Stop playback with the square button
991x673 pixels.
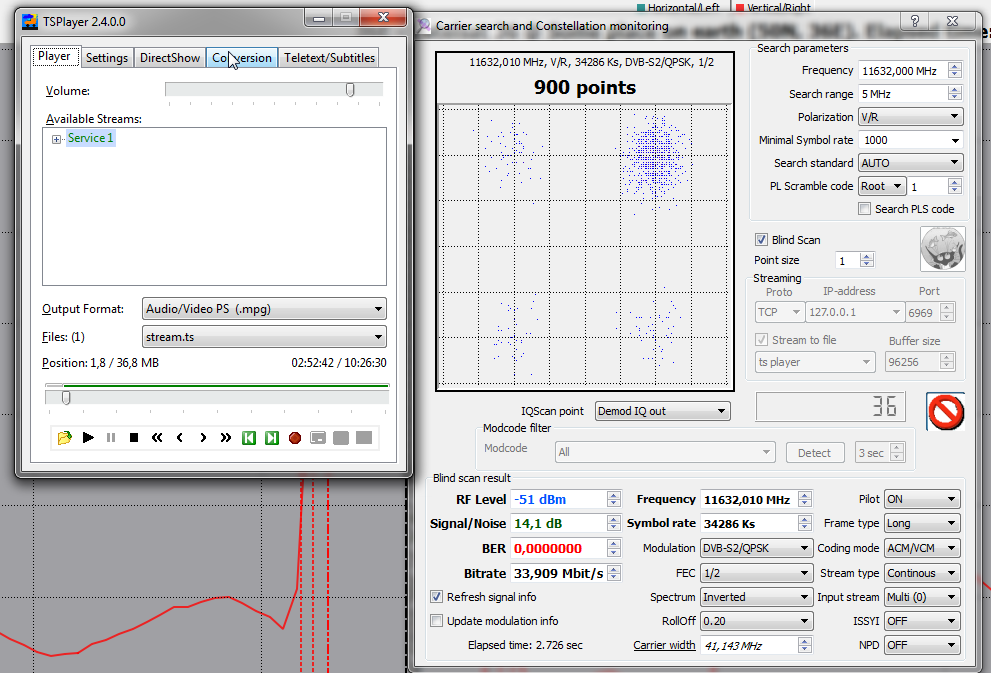134,437
